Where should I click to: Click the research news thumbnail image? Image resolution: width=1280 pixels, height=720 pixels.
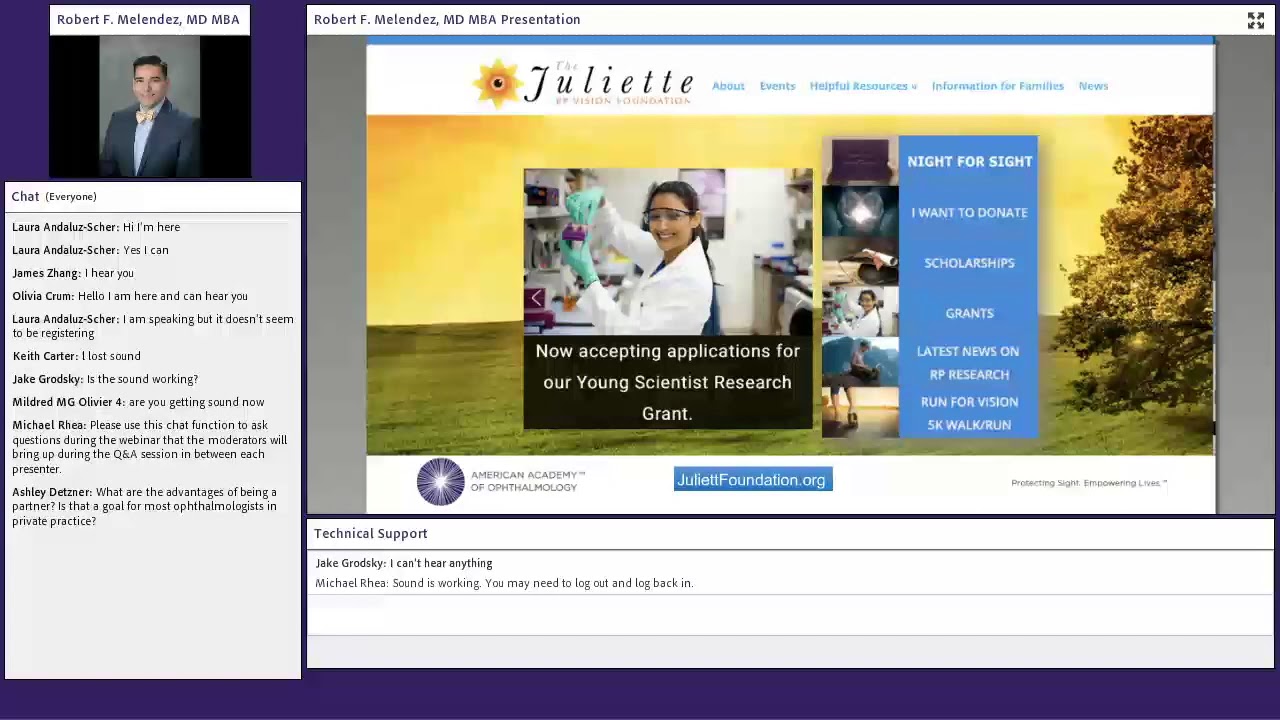pyautogui.click(x=860, y=362)
